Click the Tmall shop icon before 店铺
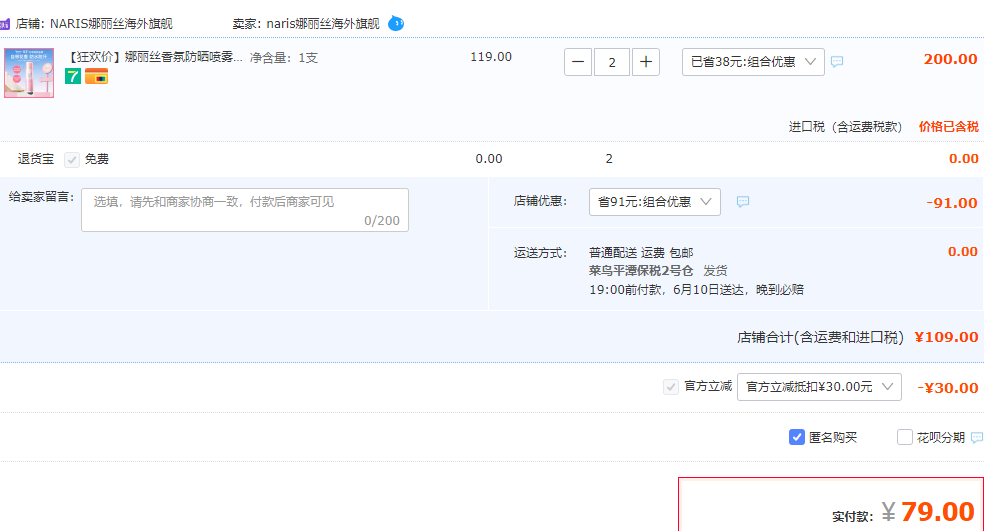Image resolution: width=991 pixels, height=531 pixels. coord(4,25)
